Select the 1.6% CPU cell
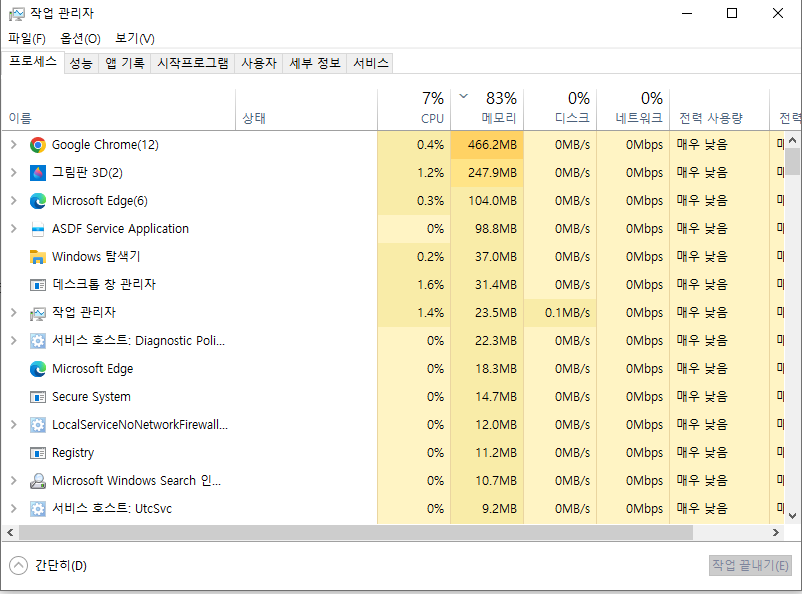Screen dimensions: 802x594 (414, 285)
